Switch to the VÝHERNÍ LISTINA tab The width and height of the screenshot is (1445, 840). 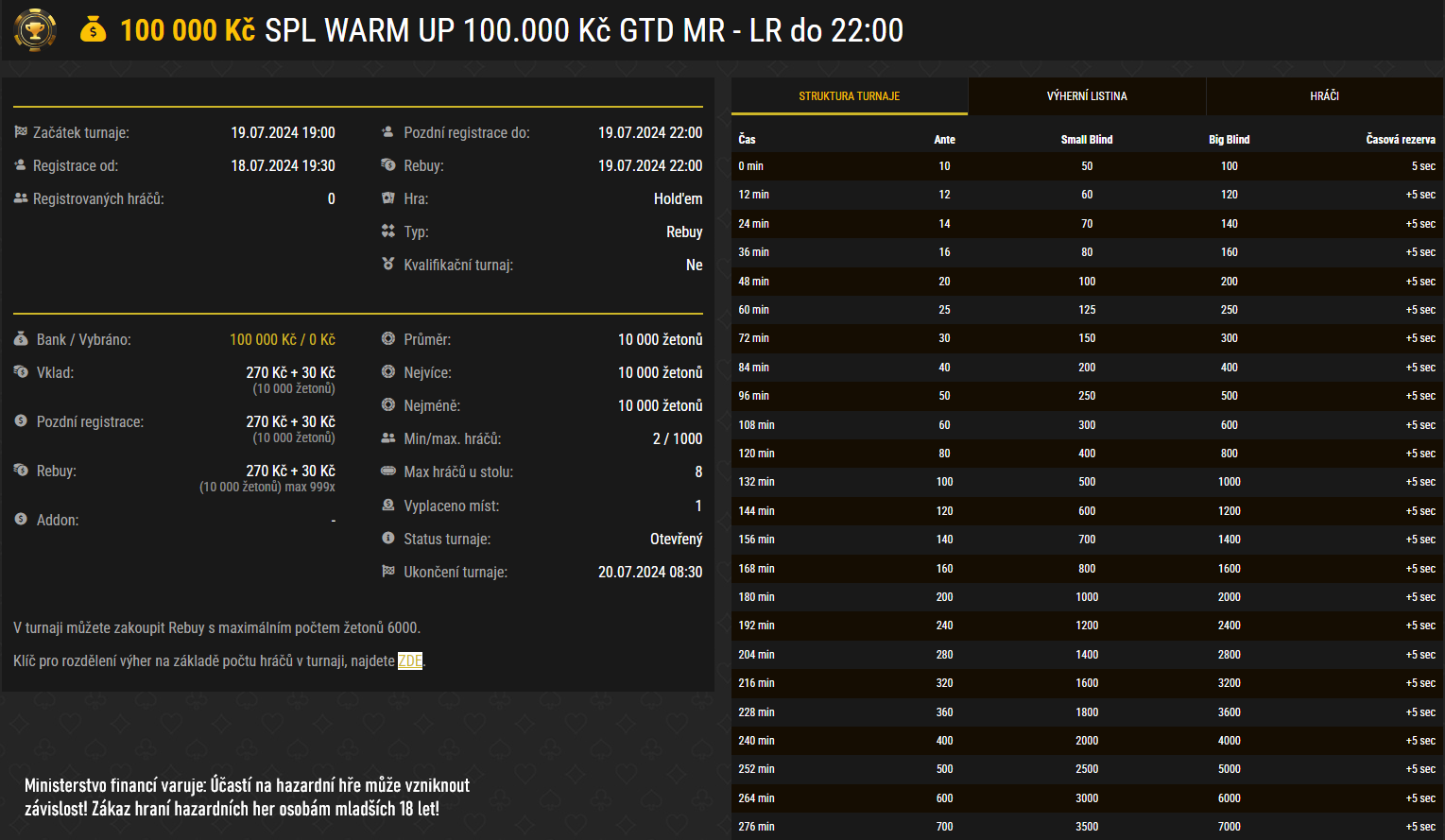[1087, 95]
